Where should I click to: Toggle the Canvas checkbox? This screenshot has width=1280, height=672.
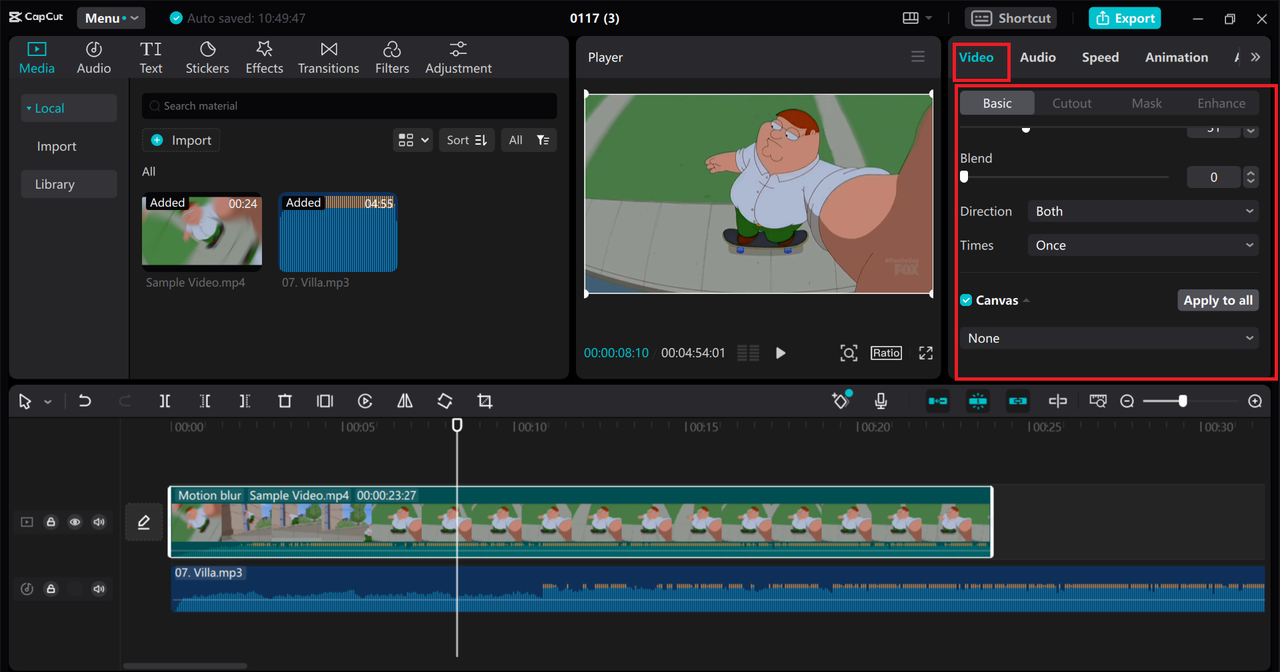pos(966,300)
